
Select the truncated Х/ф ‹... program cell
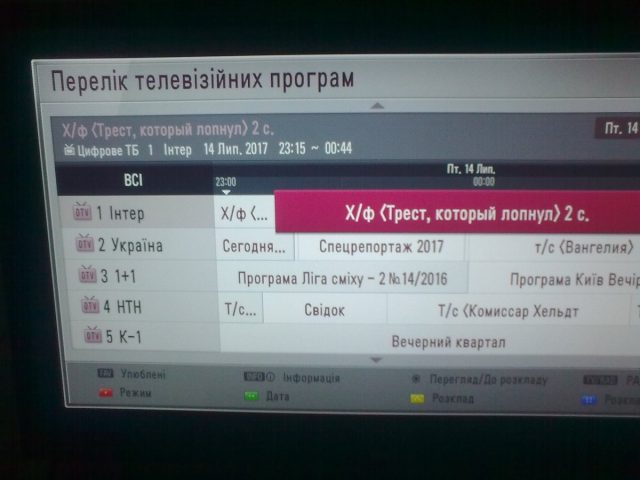click(x=245, y=213)
